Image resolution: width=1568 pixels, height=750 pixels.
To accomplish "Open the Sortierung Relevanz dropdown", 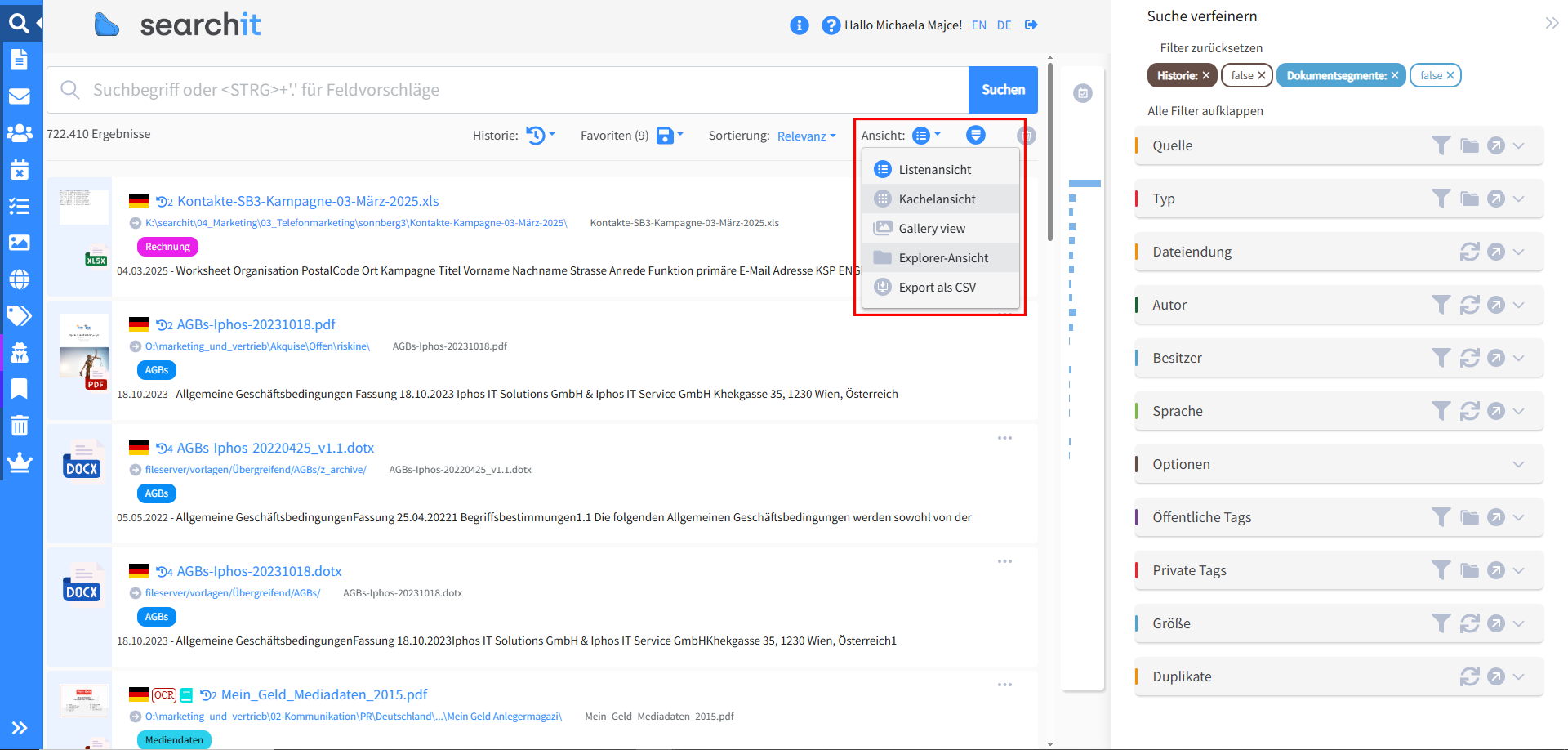I will (x=807, y=136).
